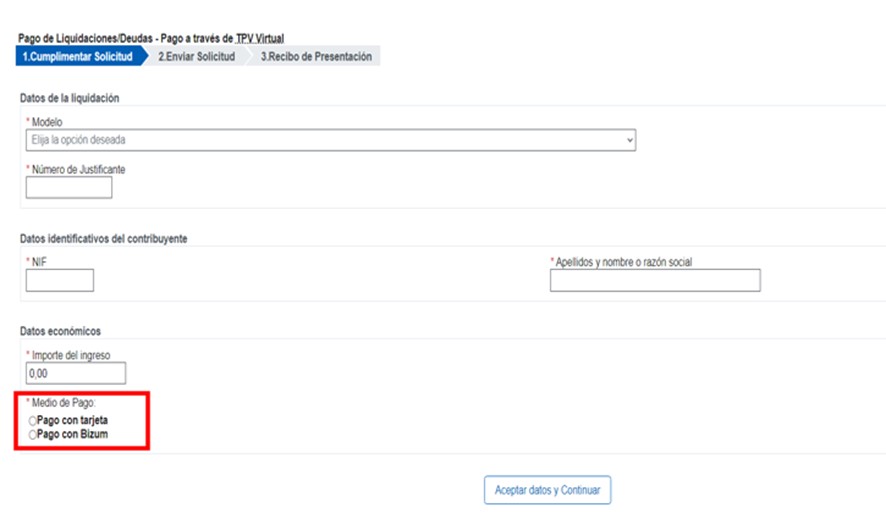The height and width of the screenshot is (524, 886).
Task: Focus the Apellidos y nombre input box
Action: (655, 281)
